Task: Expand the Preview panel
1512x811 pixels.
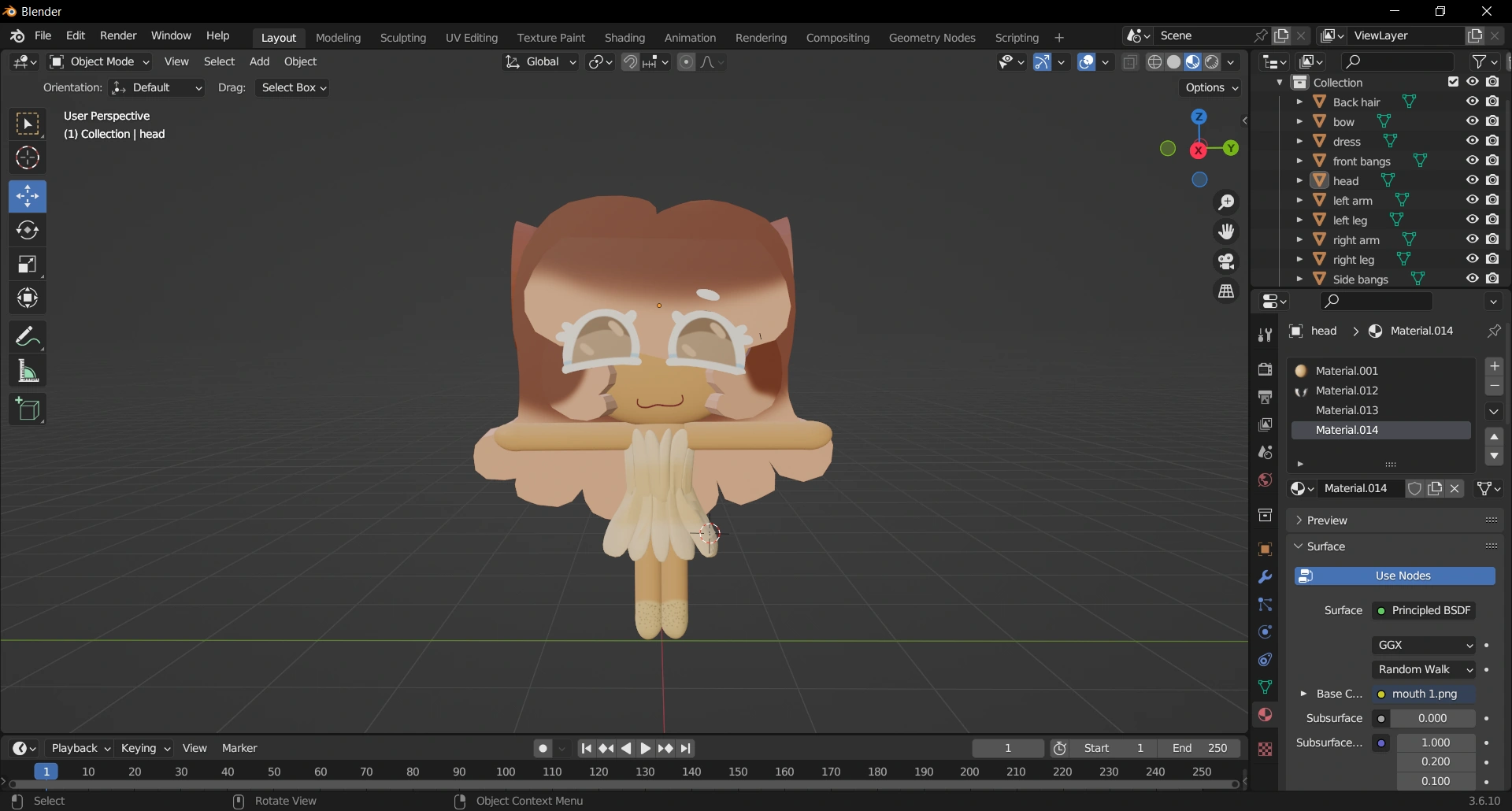Action: click(x=1327, y=520)
